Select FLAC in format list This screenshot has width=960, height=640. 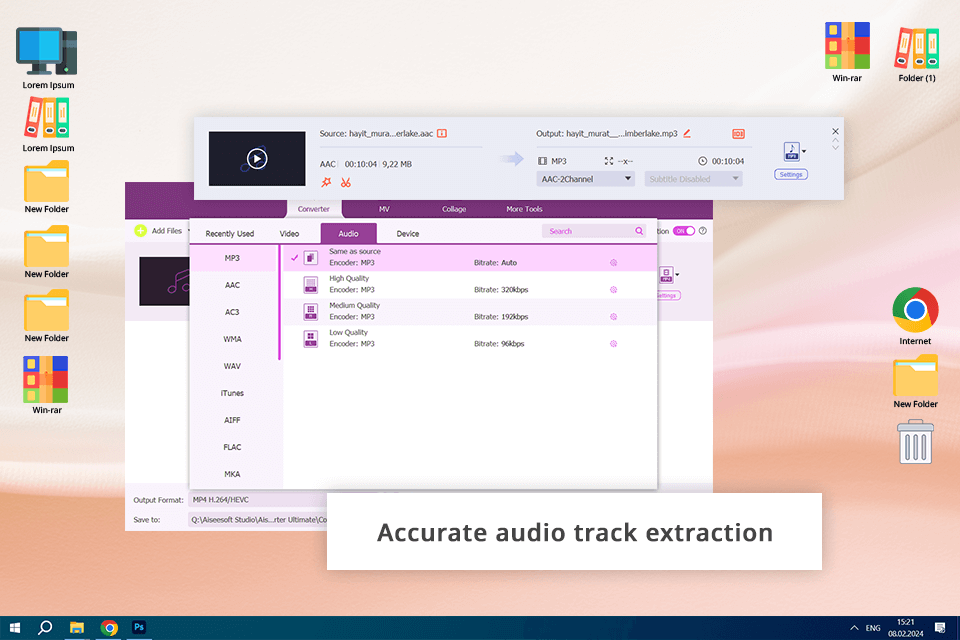click(232, 446)
